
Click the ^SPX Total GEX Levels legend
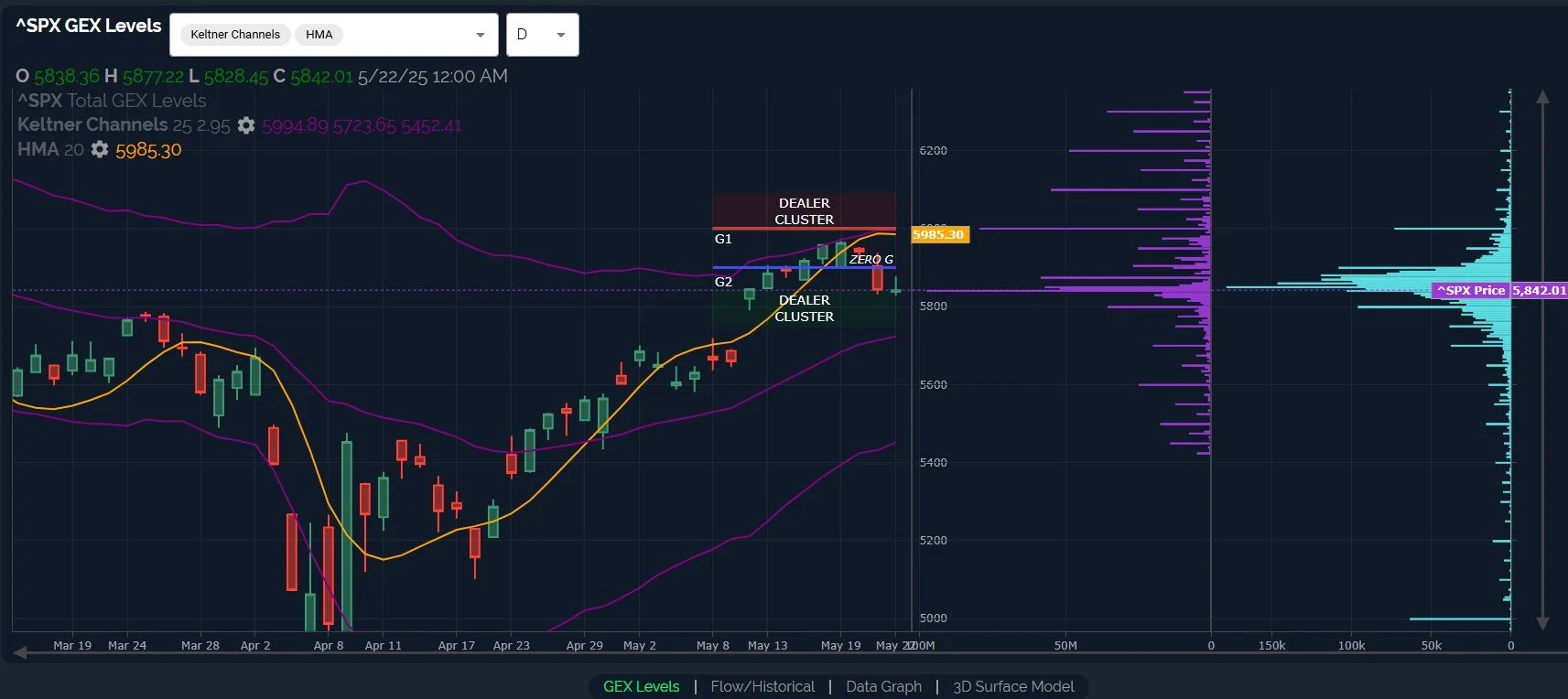[x=112, y=101]
